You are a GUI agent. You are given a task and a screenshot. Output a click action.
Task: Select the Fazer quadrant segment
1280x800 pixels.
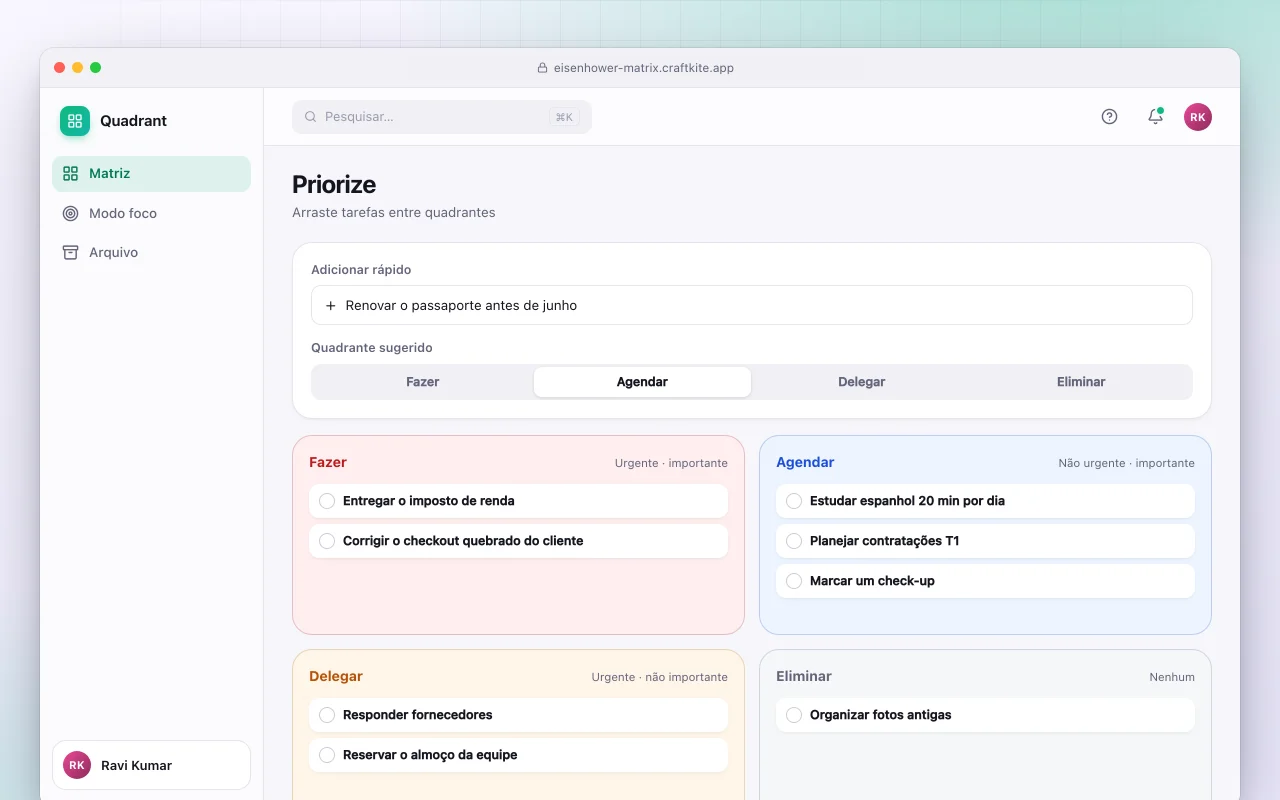(423, 382)
